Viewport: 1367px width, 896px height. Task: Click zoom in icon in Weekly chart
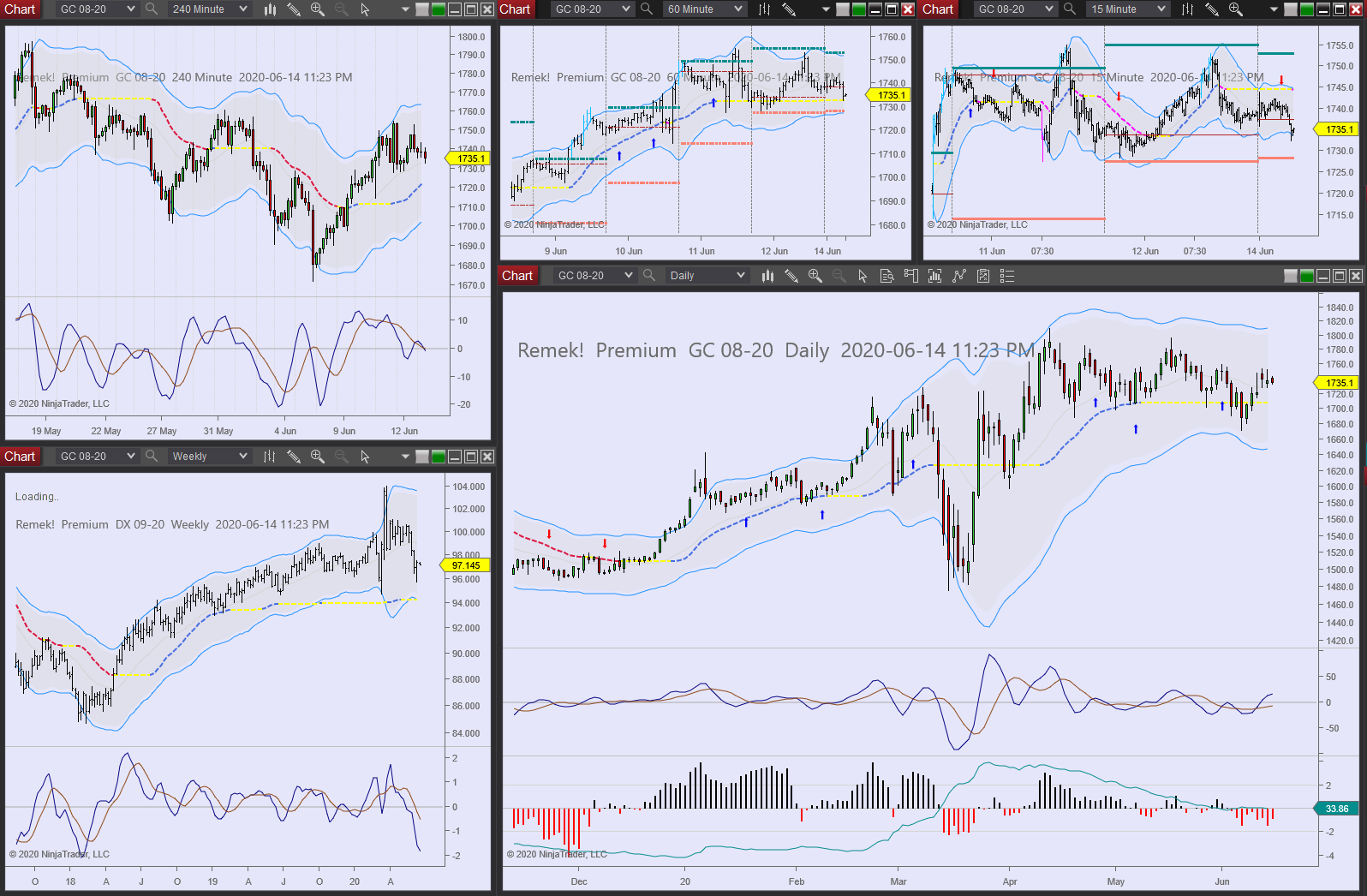pyautogui.click(x=318, y=457)
